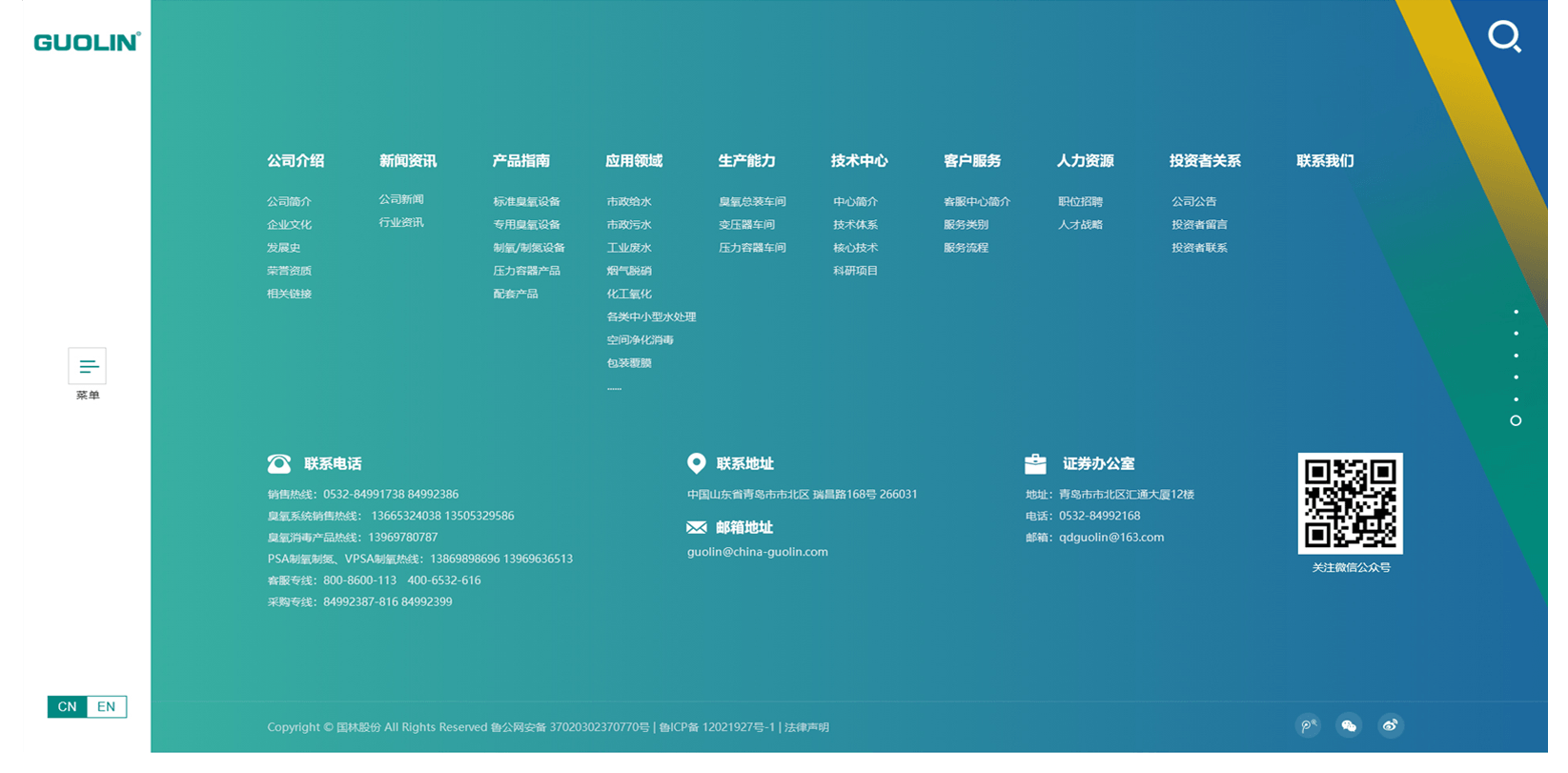Select the topmost page indicator dot

pyautogui.click(x=1516, y=312)
